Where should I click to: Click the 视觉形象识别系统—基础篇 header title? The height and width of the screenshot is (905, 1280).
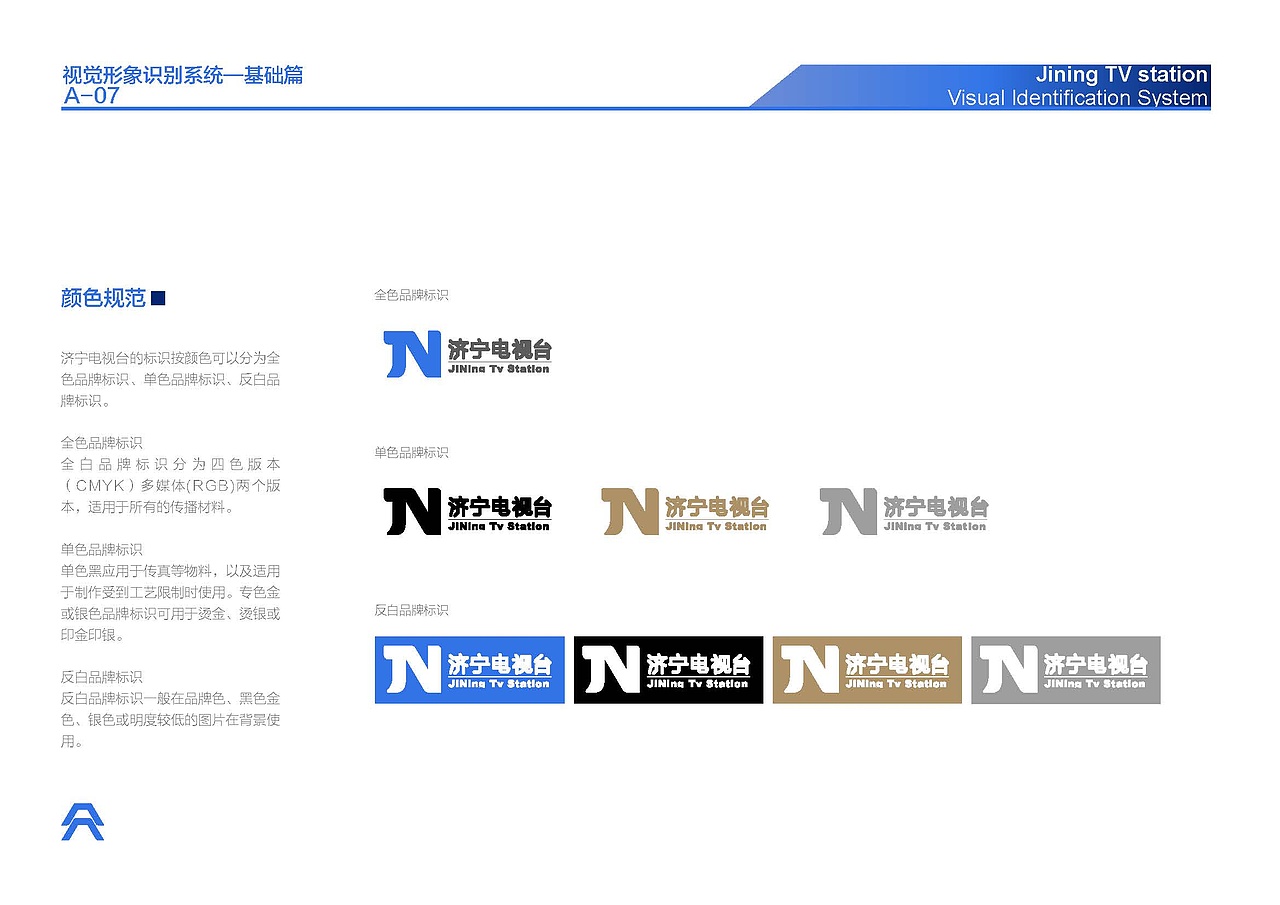point(183,75)
